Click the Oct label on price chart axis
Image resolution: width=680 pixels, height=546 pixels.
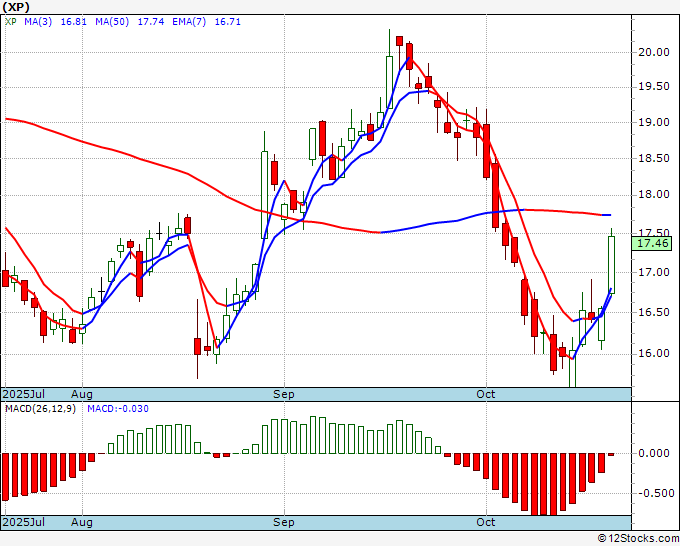pos(486,394)
